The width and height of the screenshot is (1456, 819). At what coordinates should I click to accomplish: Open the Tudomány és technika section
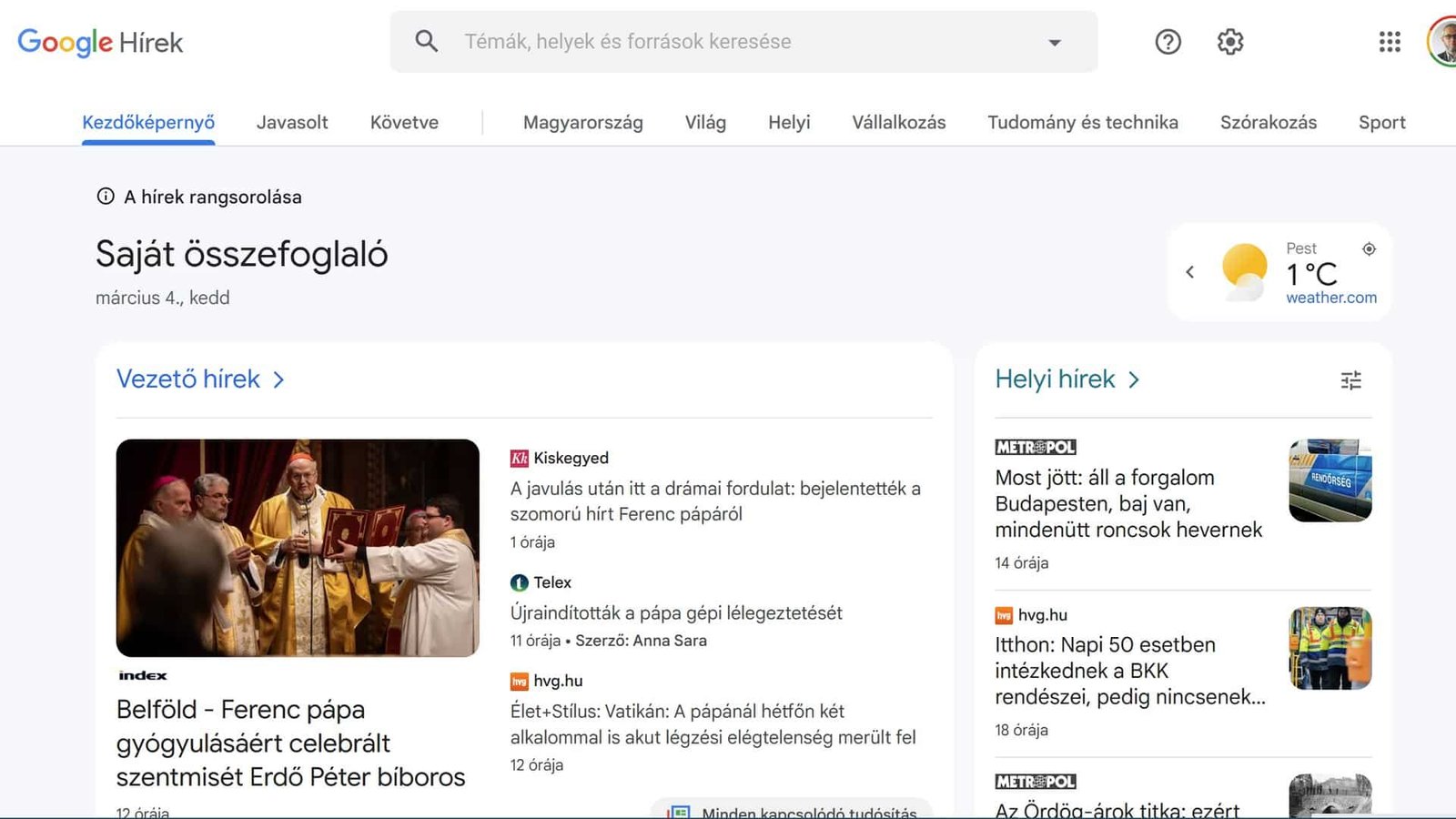(x=1082, y=122)
